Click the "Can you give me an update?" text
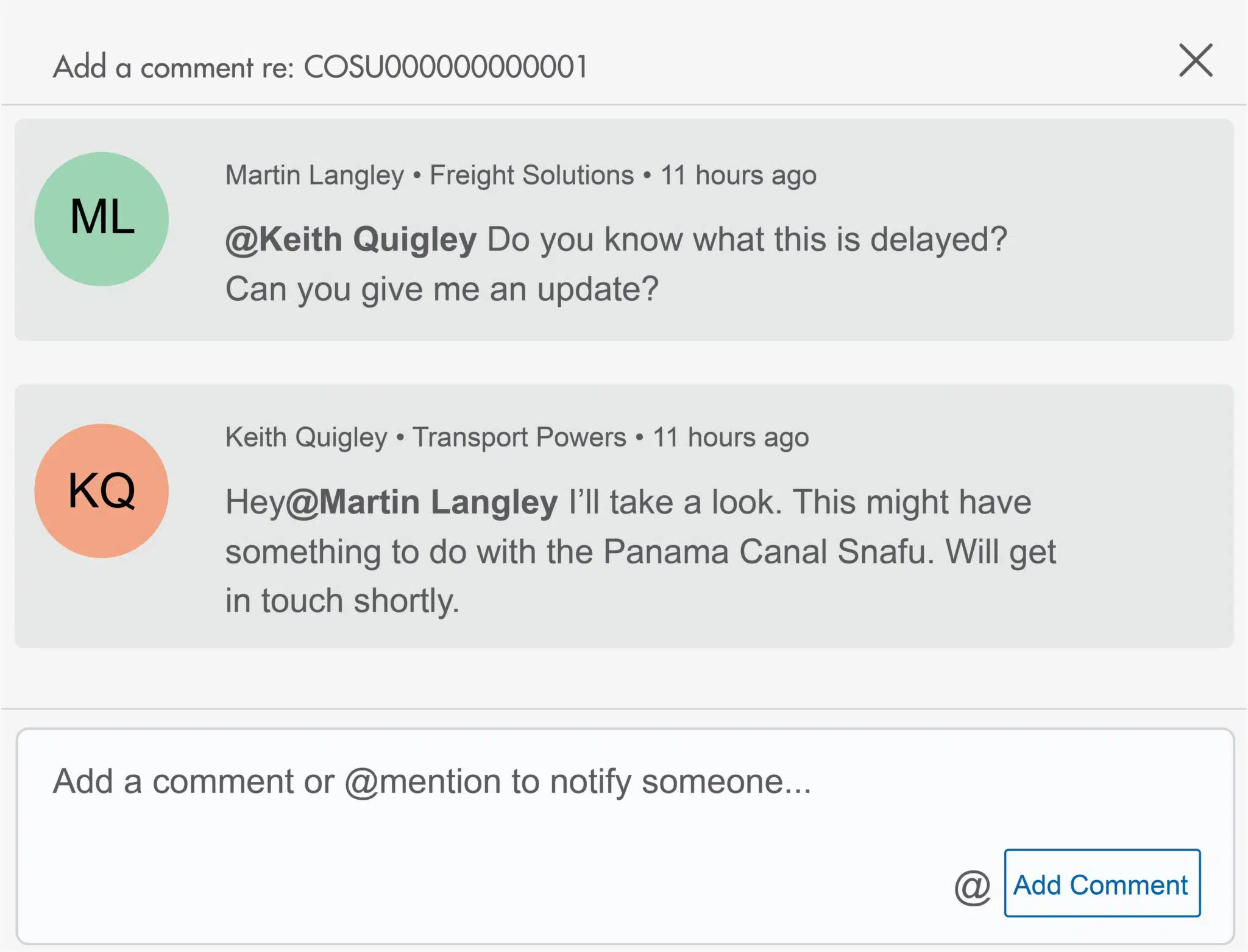1248x952 pixels. click(x=442, y=289)
